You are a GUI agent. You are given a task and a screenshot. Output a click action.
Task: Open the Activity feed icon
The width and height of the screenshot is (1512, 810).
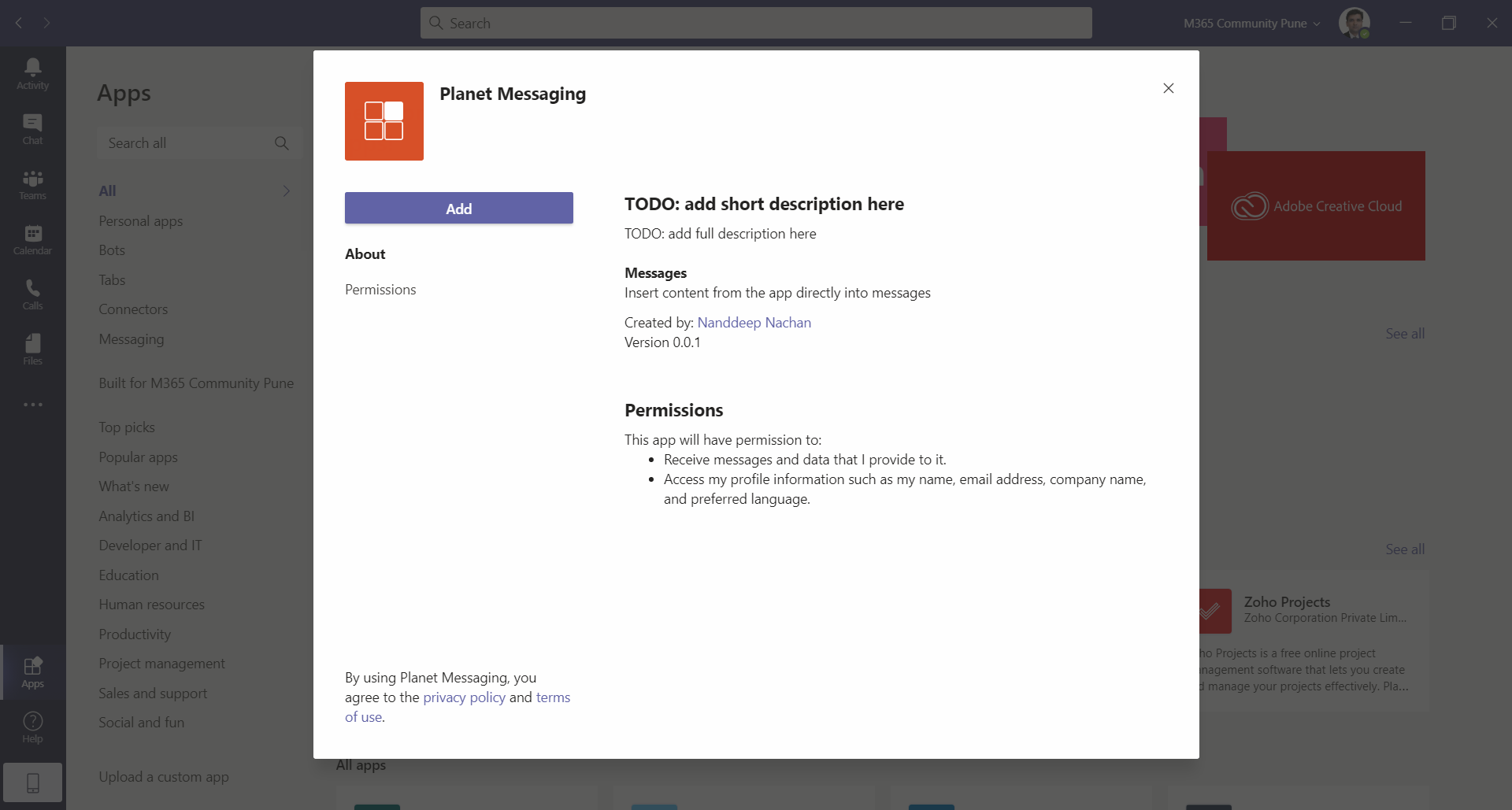pos(32,74)
